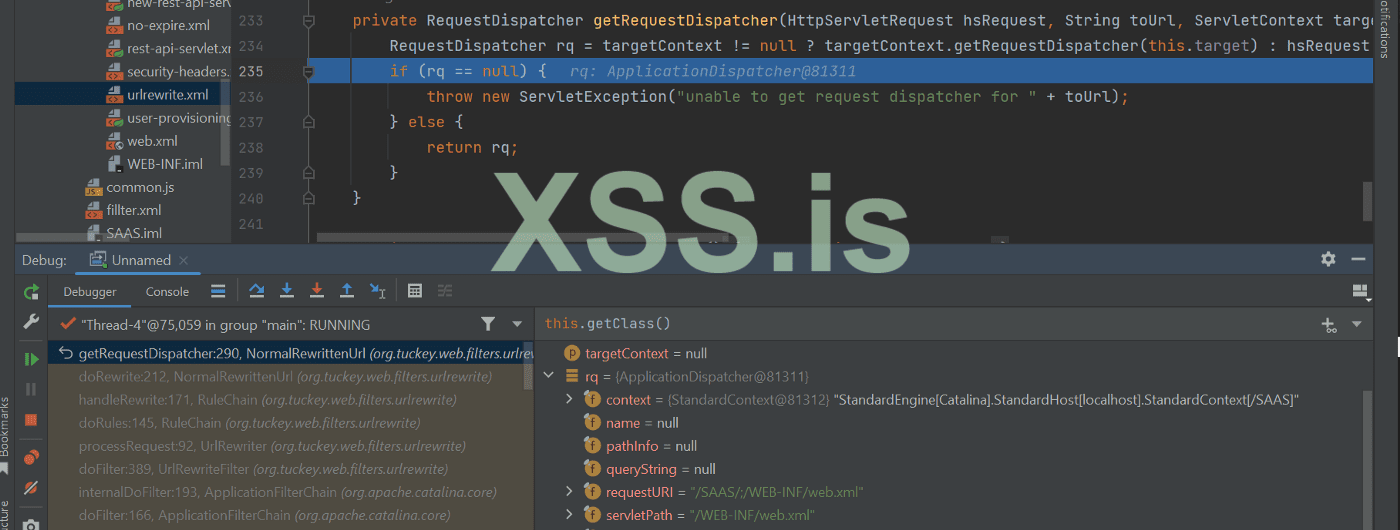Hide the Debug tool window

click(1358, 259)
